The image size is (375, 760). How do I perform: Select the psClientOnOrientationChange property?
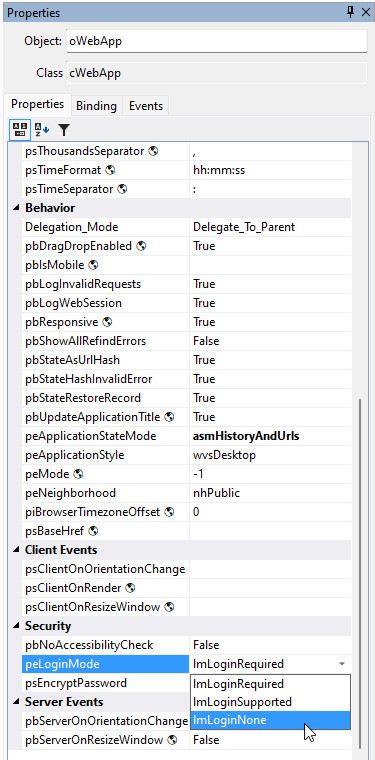pyautogui.click(x=105, y=569)
